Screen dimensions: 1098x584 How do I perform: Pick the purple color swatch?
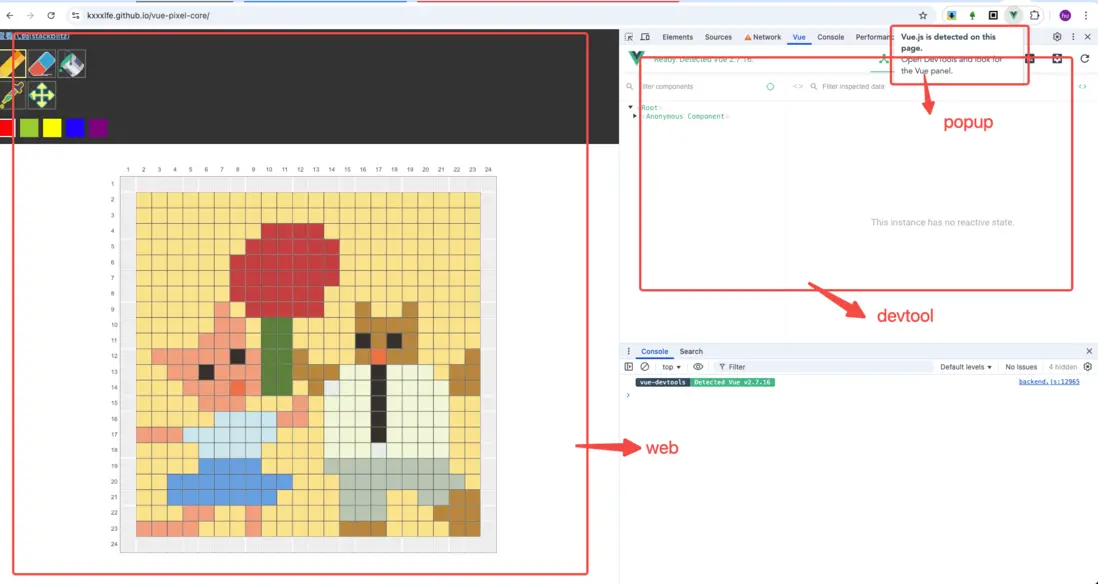(98, 127)
